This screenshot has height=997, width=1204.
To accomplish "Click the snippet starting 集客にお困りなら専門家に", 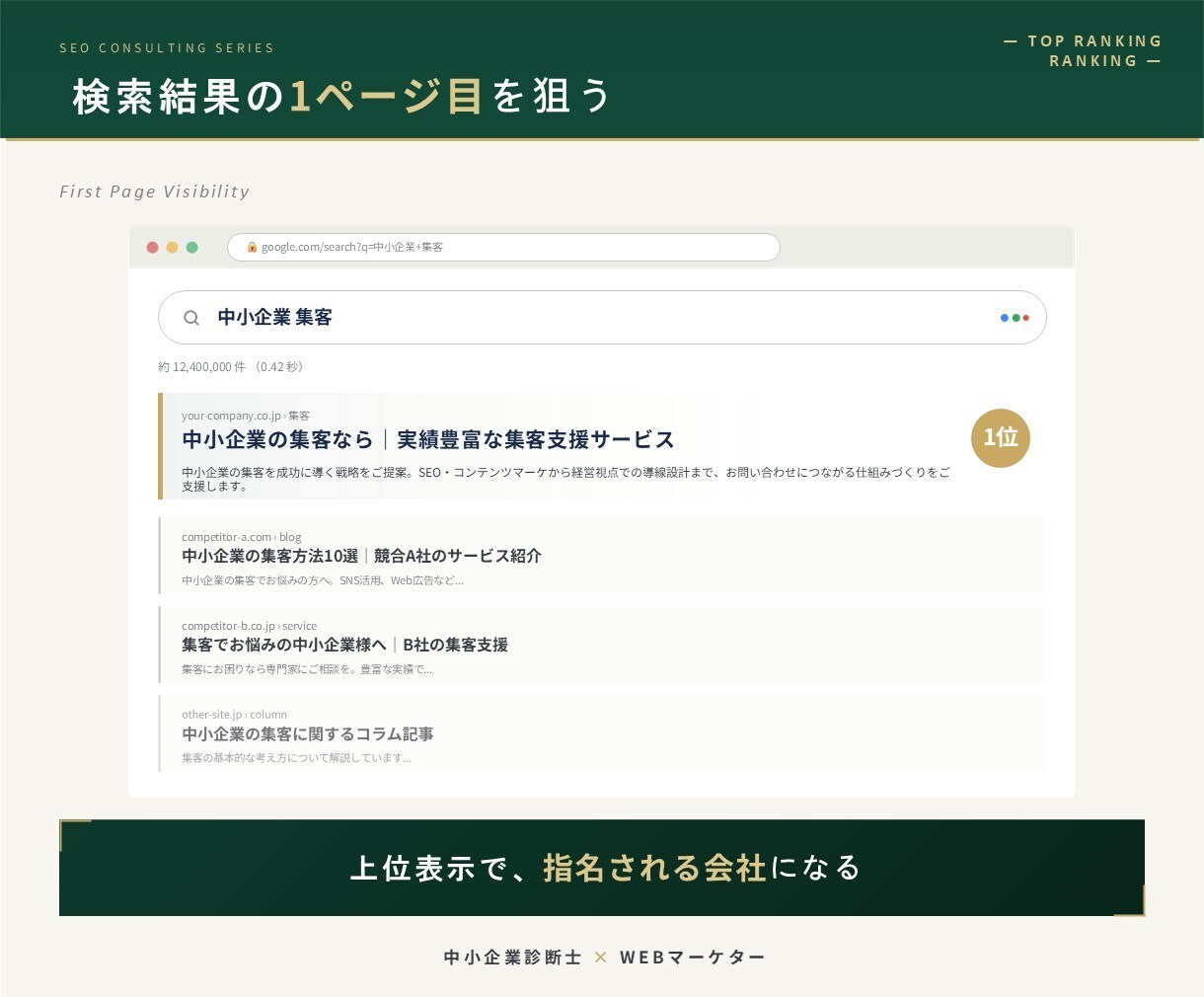I will point(307,669).
